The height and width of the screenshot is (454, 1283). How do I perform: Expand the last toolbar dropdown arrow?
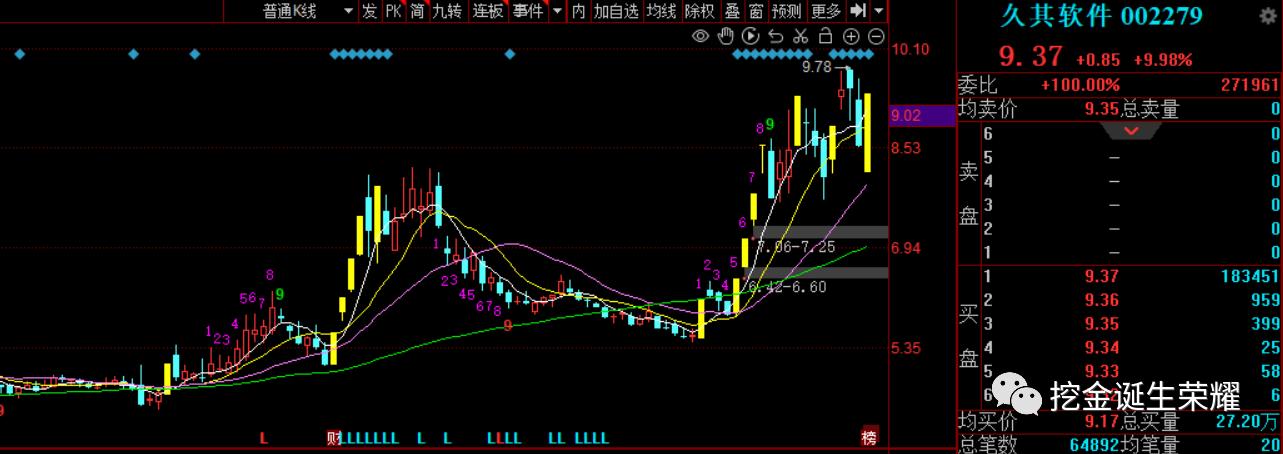pos(879,11)
